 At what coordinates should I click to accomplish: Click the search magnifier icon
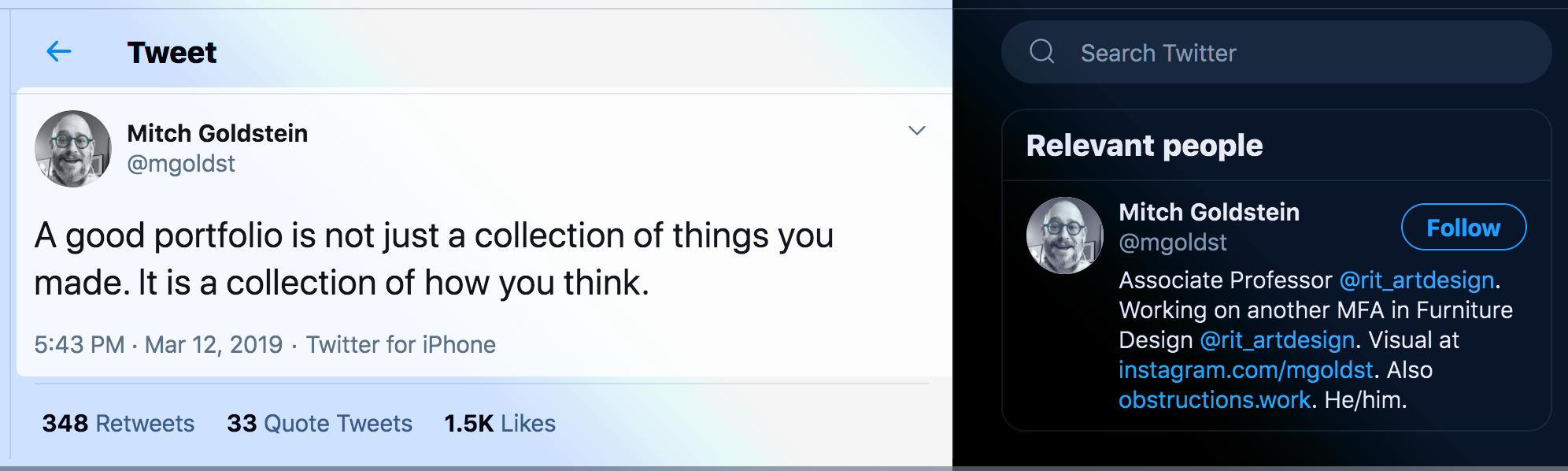click(1041, 52)
